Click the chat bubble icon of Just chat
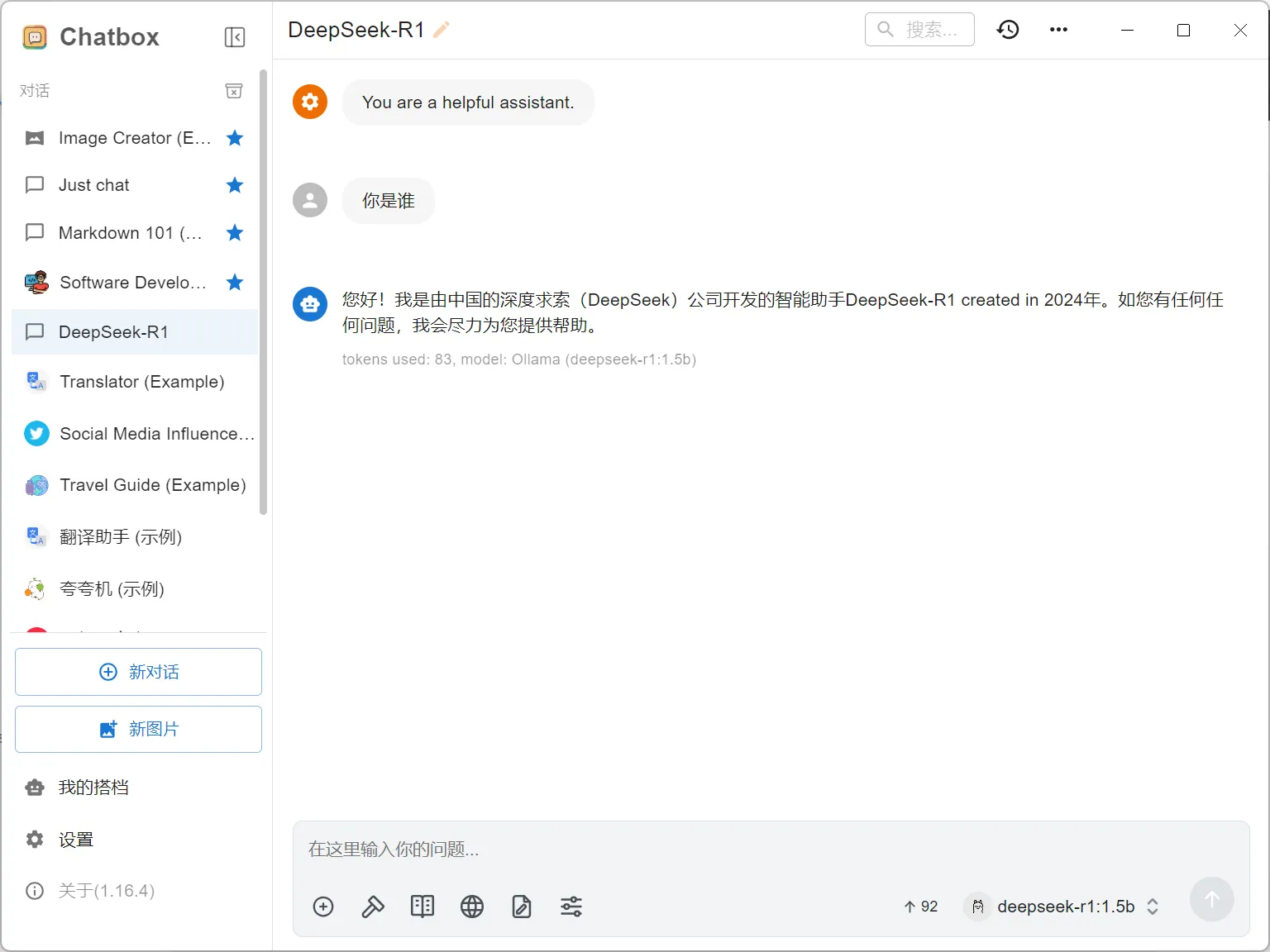The height and width of the screenshot is (952, 1270). click(35, 185)
